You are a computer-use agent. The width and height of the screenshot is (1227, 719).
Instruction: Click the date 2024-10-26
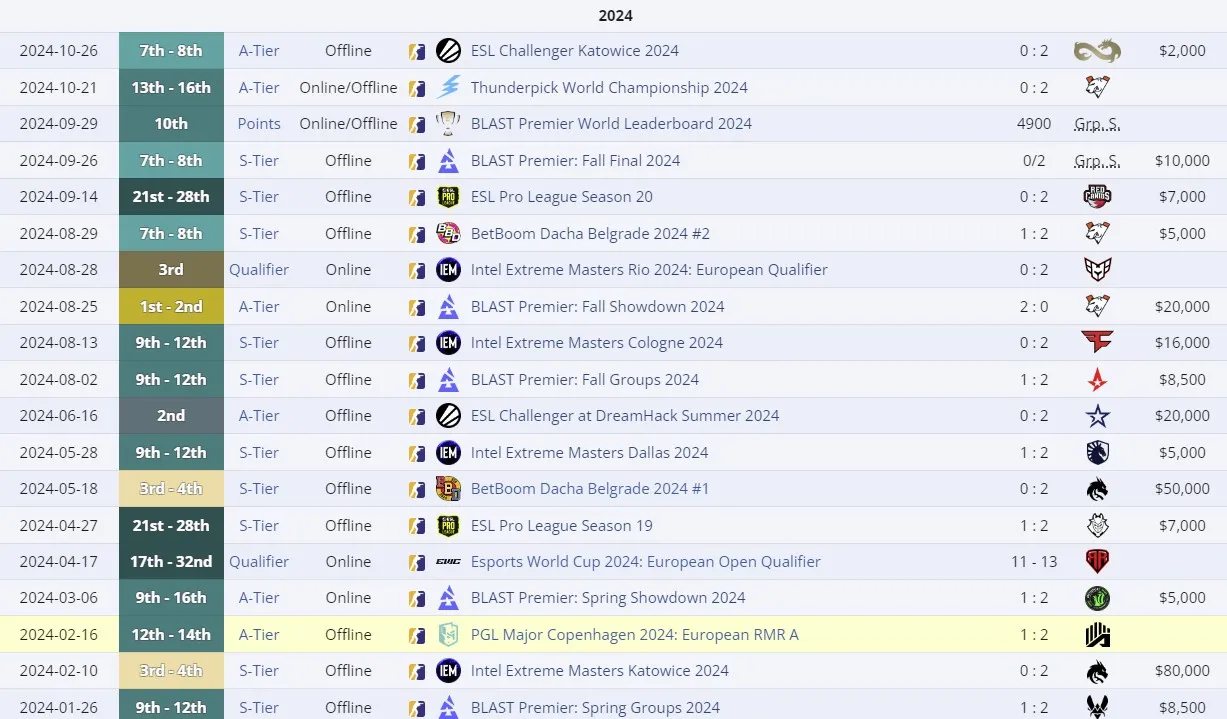58,51
